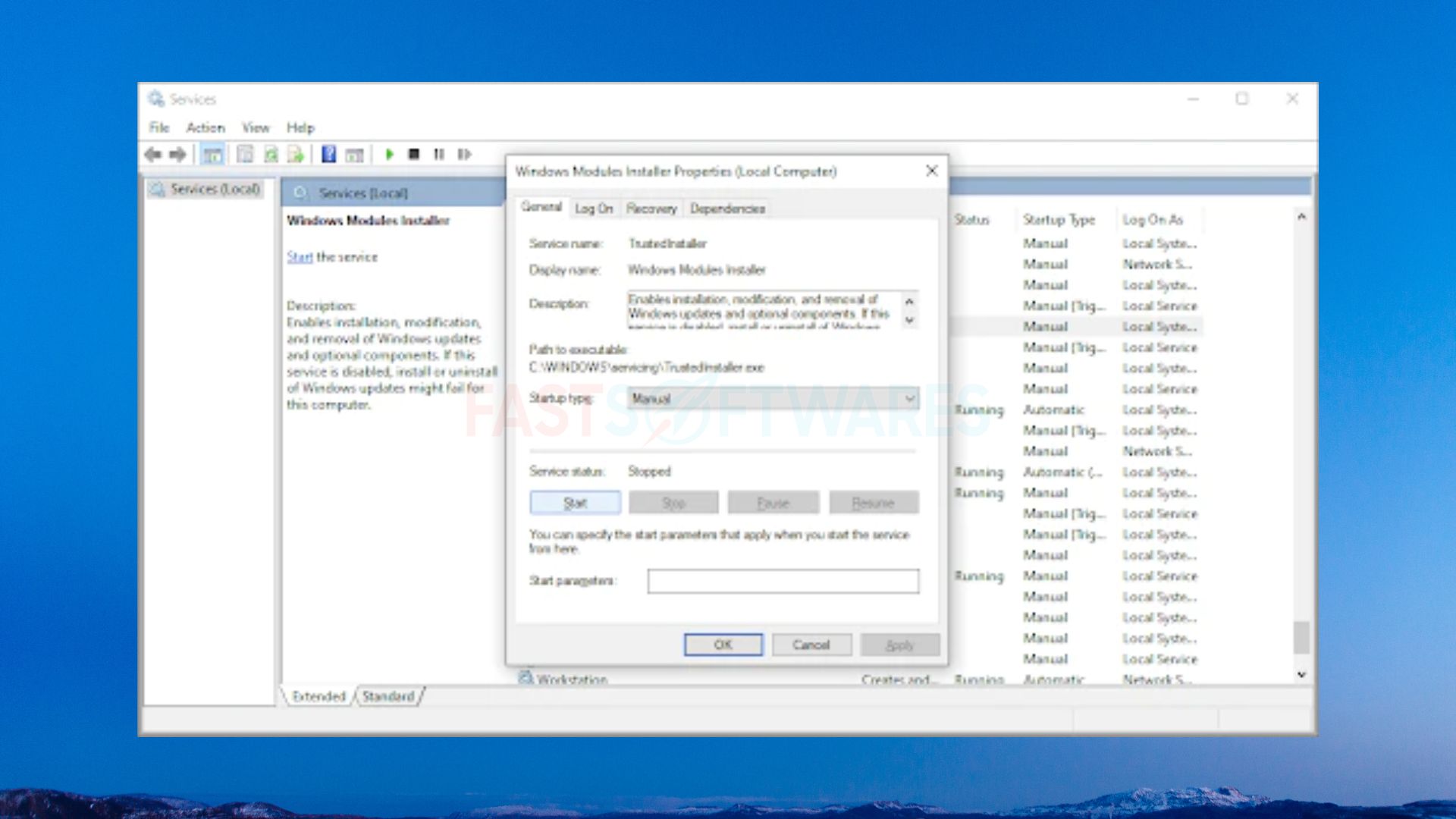Click the magnifier icon in Services (Local) header
This screenshot has width=1456, height=819.
point(301,193)
